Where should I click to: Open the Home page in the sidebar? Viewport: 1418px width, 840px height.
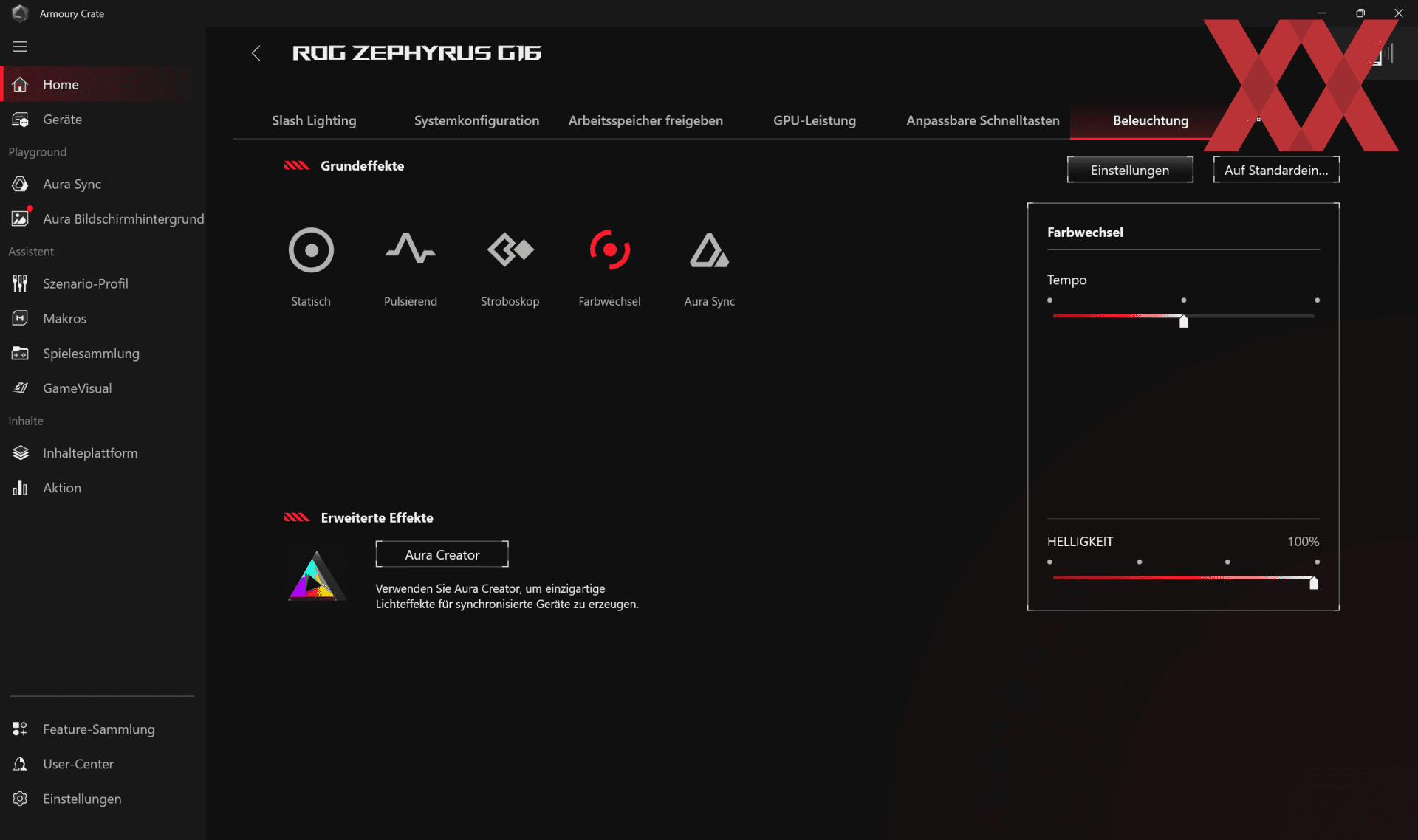[102, 84]
